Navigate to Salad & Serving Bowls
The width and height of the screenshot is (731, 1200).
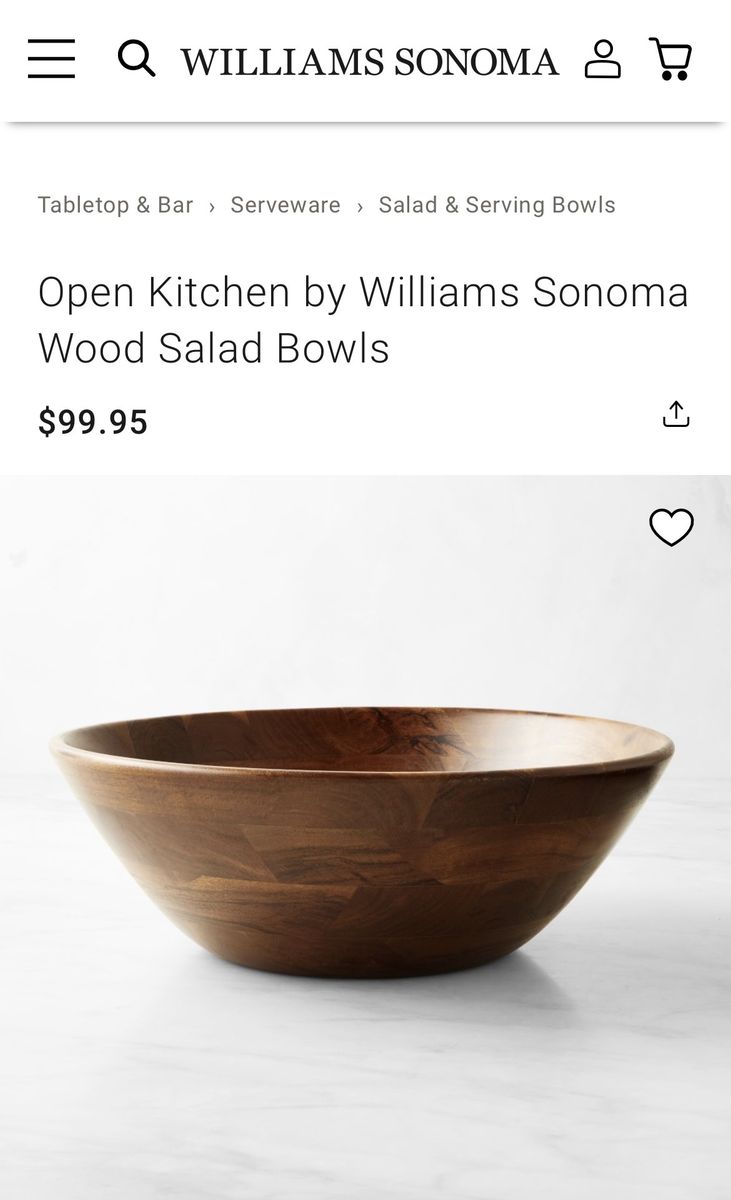click(x=496, y=205)
